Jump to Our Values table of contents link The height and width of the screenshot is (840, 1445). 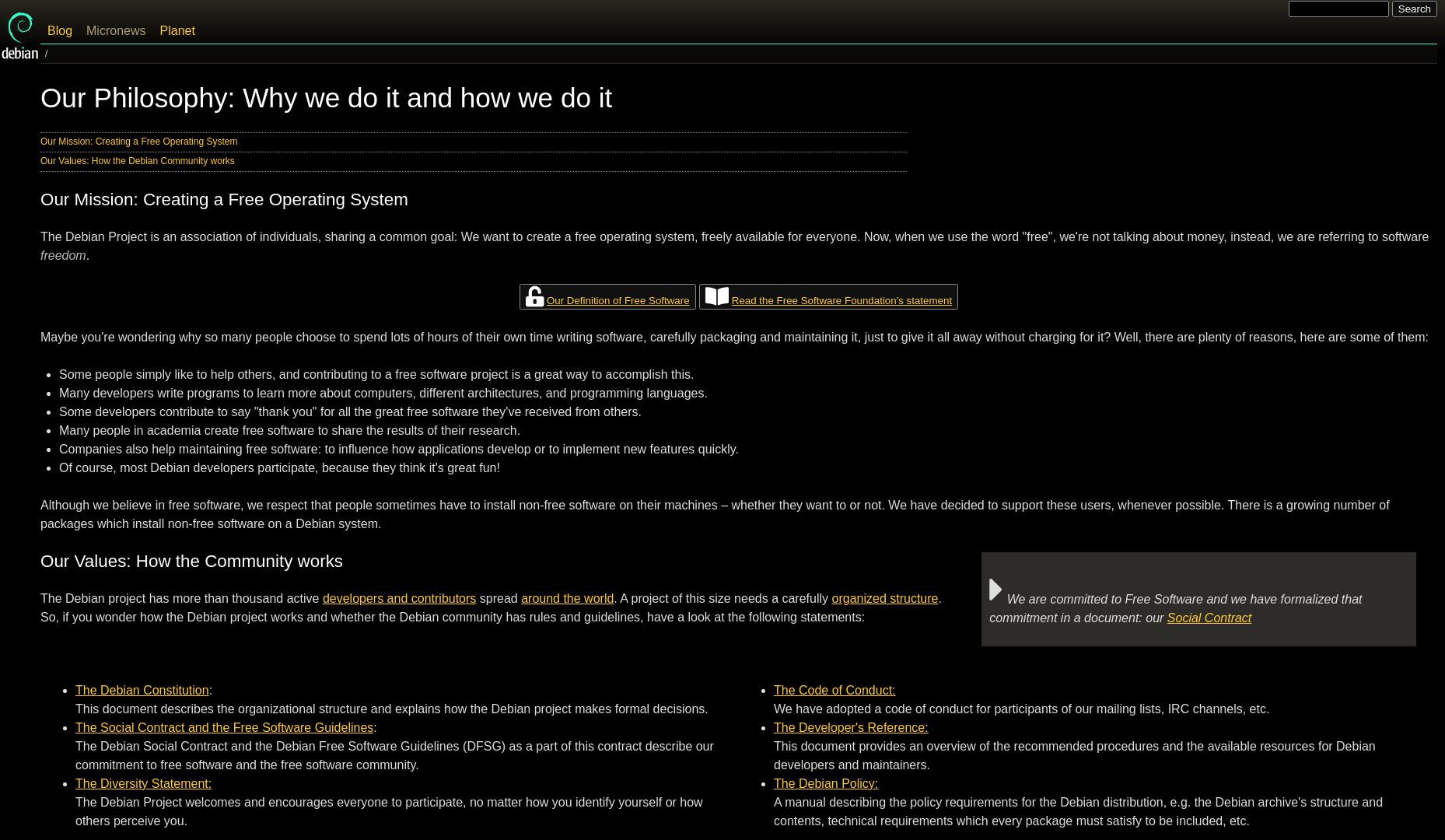click(137, 161)
